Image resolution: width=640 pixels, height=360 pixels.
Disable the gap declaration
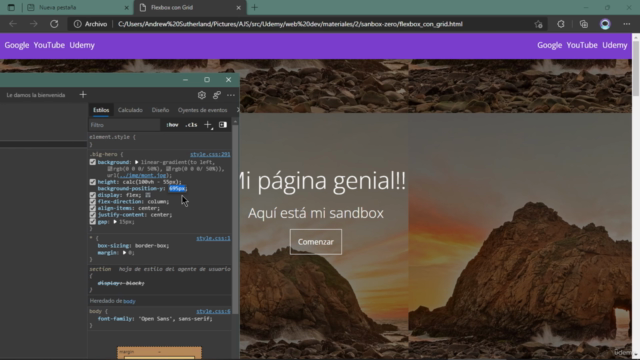[93, 222]
